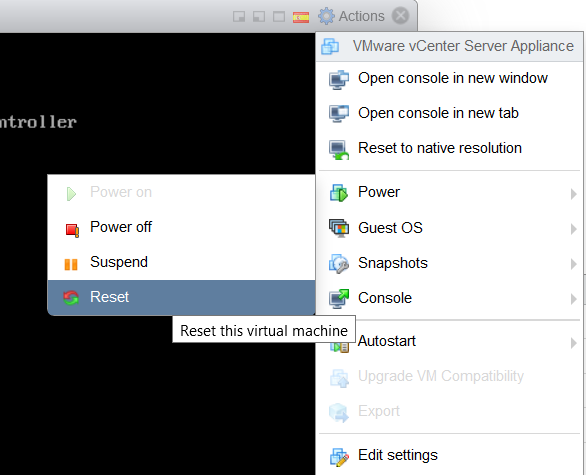Click the Edit settings pencil icon
Viewport: 586px width, 475px height.
point(339,457)
